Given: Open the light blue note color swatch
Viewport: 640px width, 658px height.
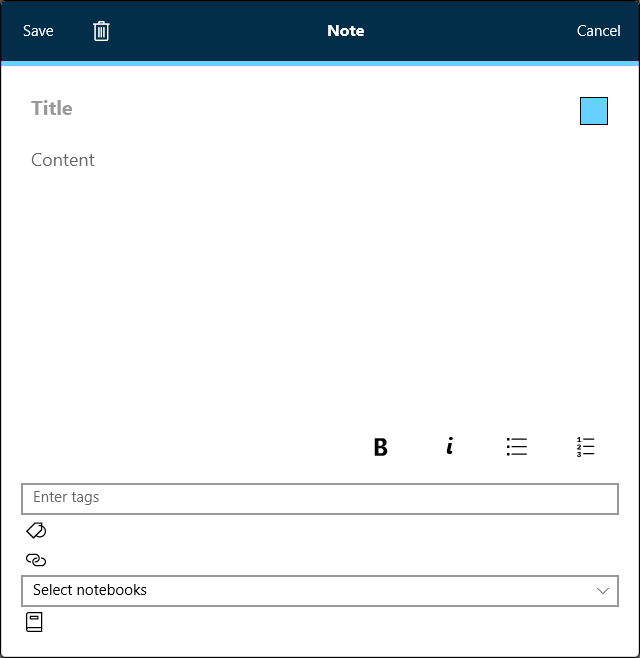Looking at the screenshot, I should [x=594, y=111].
